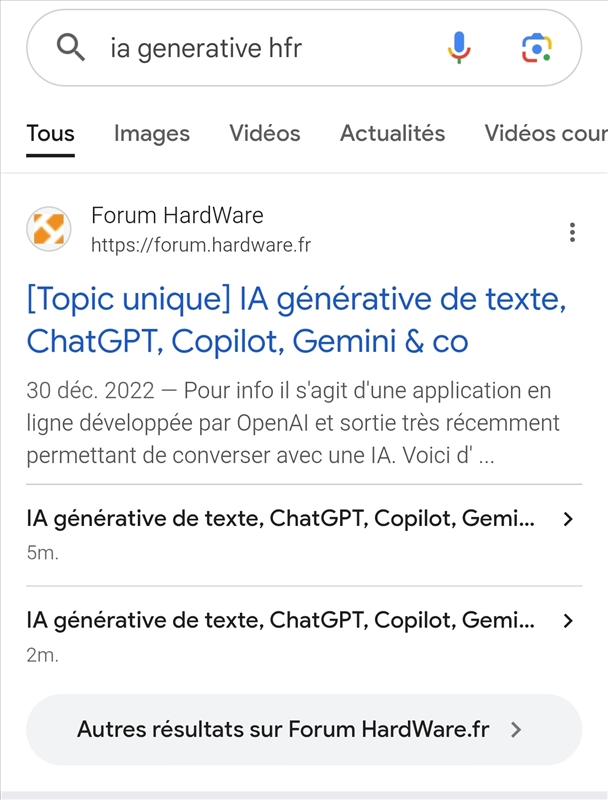Tap the microphone icon for voice search
Image resolution: width=608 pixels, height=800 pixels.
[458, 45]
